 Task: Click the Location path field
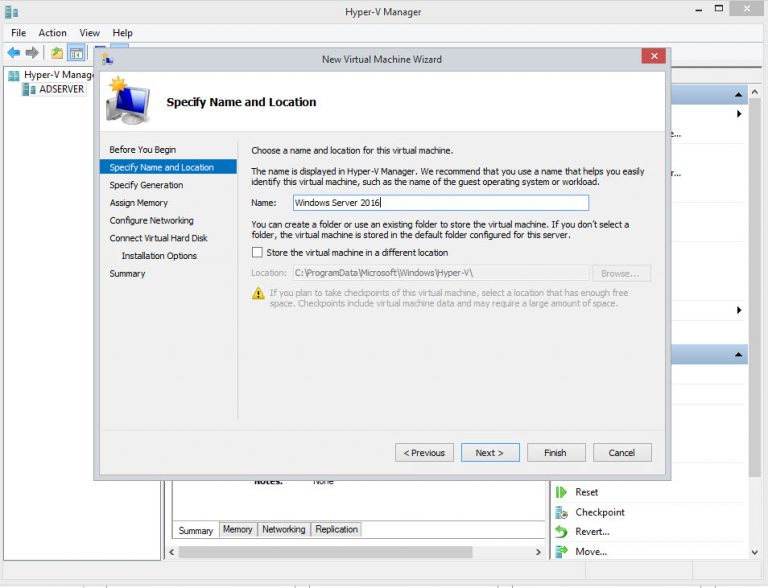441,273
